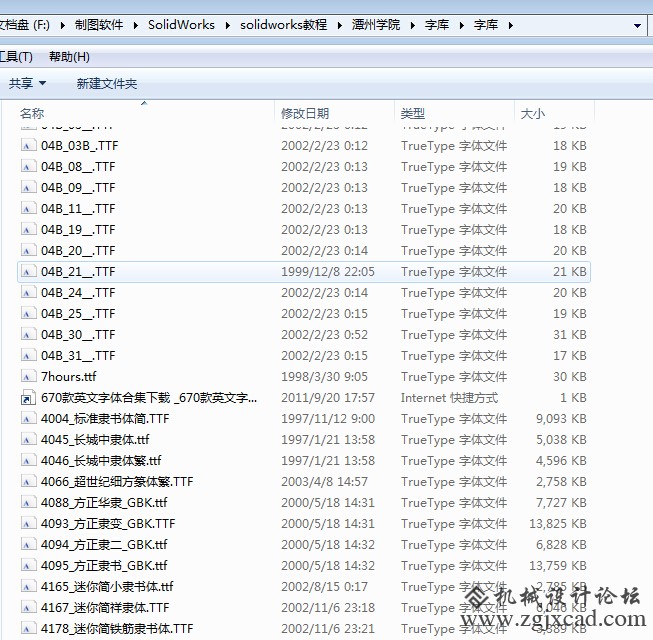This screenshot has height=640, width=653.
Task: Select the file name 04B_30__.TTF
Action: (78, 334)
